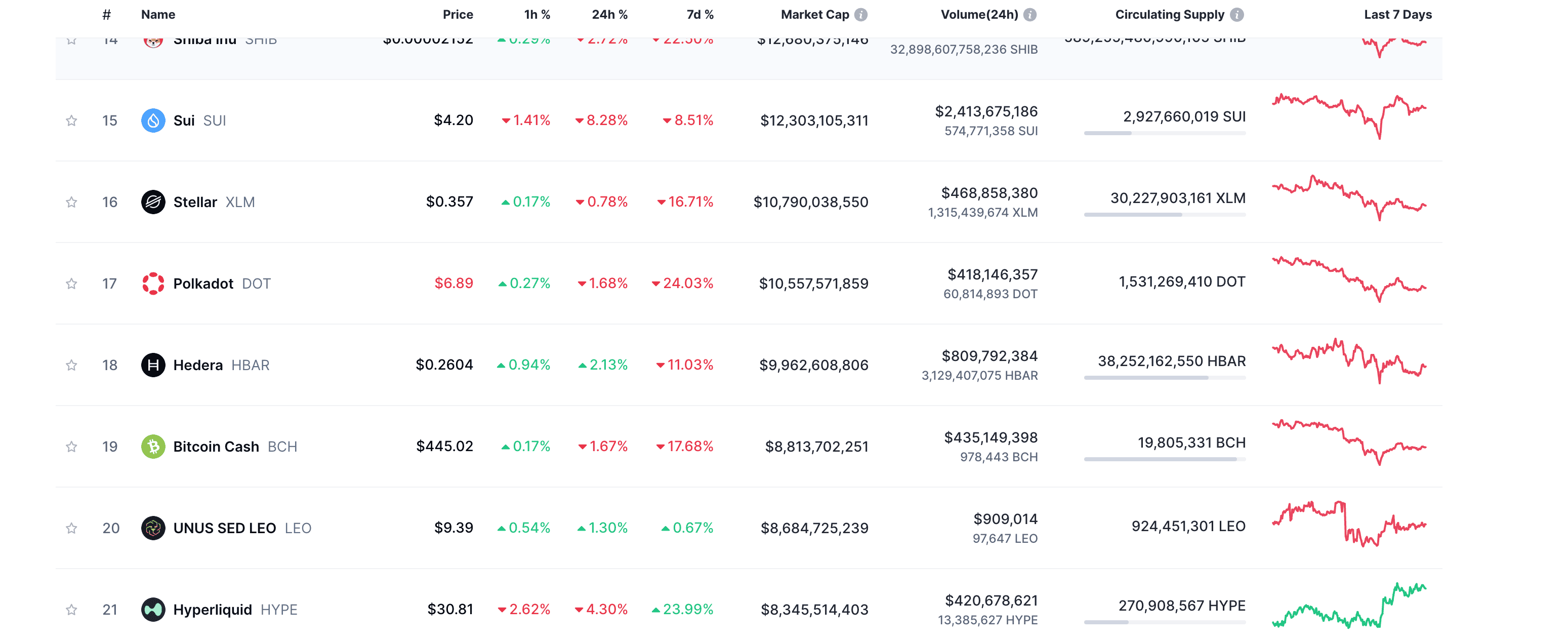Click the Hyperliquid coin logo icon
1568x640 pixels.
click(x=153, y=610)
